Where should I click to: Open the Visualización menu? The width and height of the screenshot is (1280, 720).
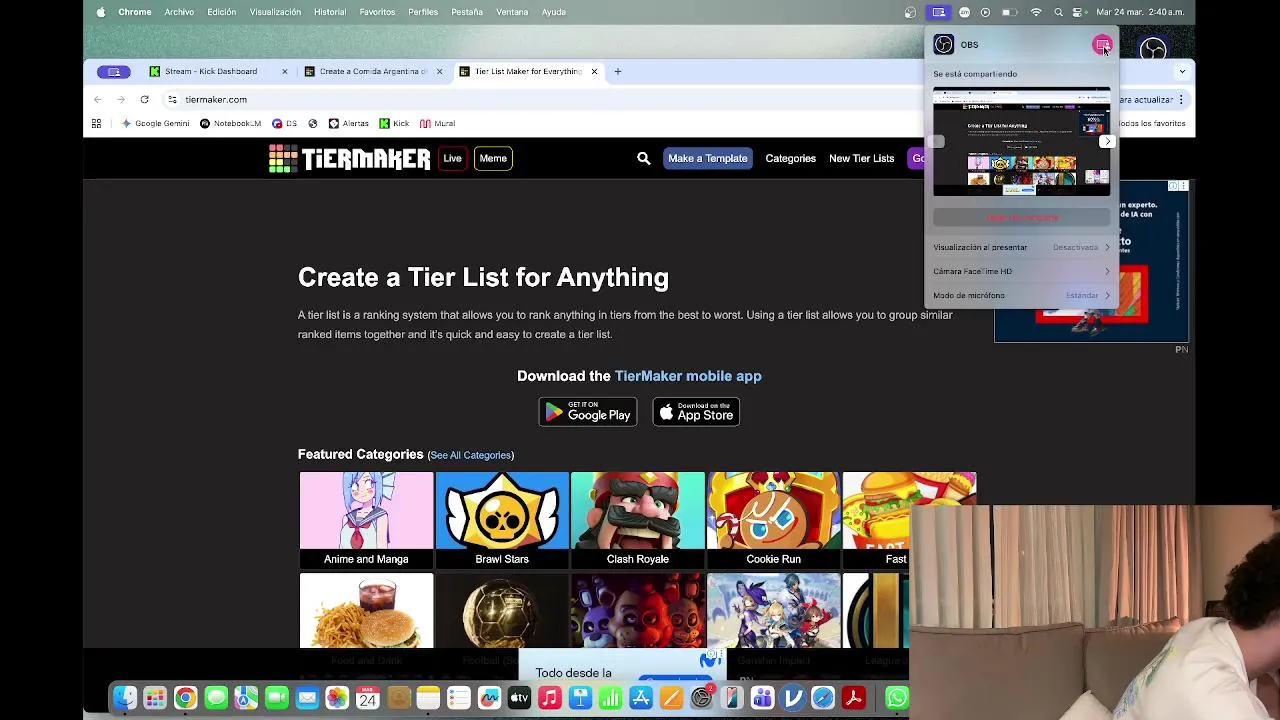pos(275,12)
